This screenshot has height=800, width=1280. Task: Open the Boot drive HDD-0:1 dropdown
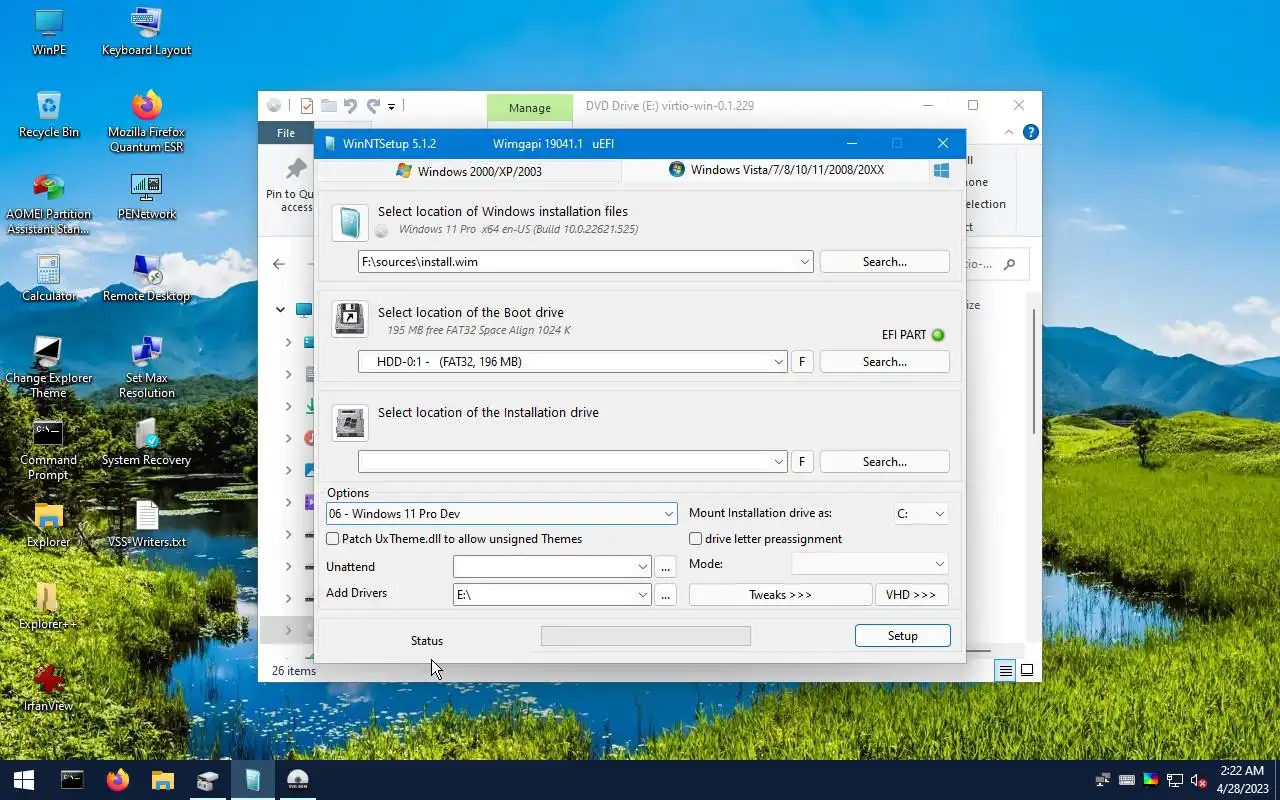click(779, 362)
